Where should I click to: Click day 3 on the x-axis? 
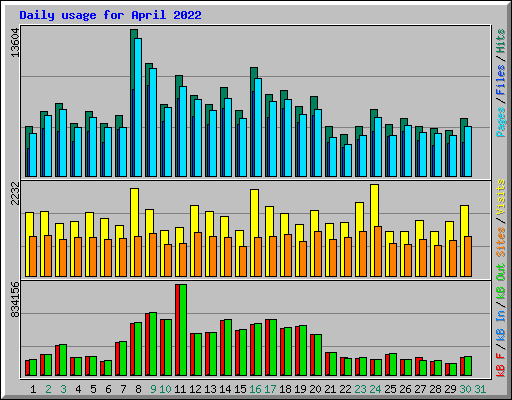click(63, 389)
